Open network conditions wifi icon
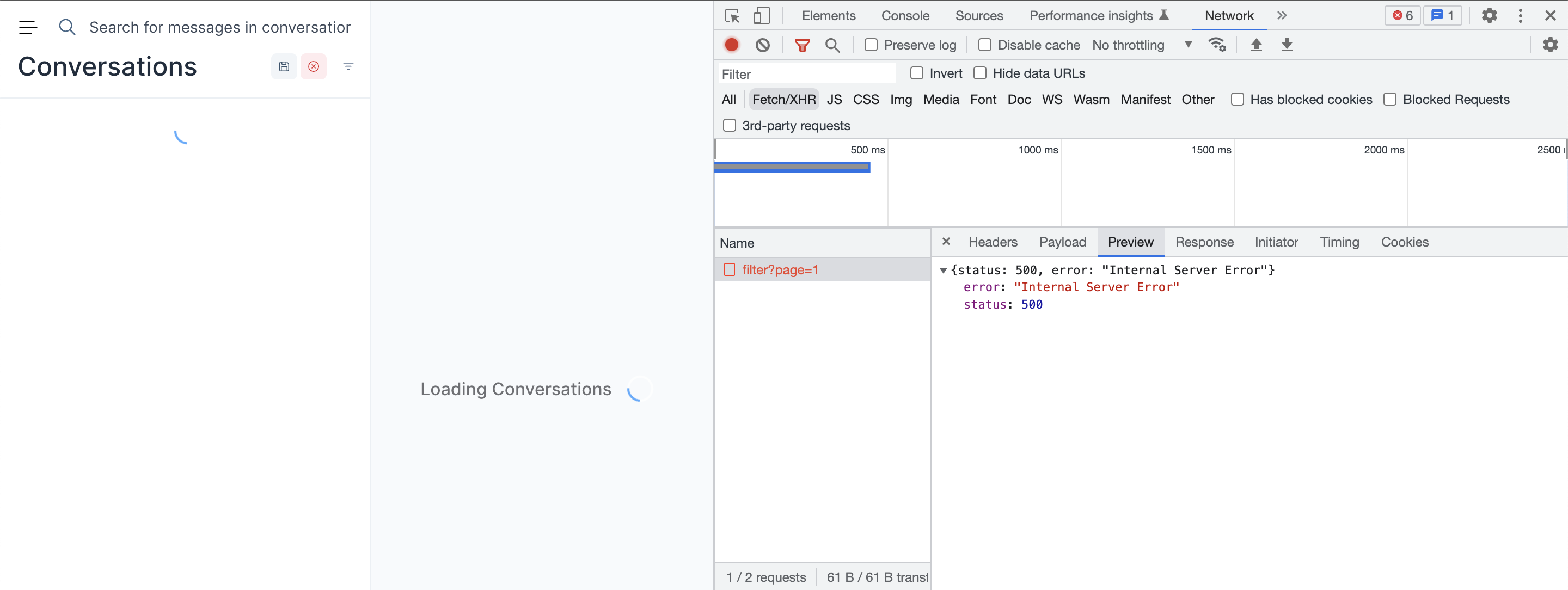The image size is (1568, 590). click(x=1217, y=45)
